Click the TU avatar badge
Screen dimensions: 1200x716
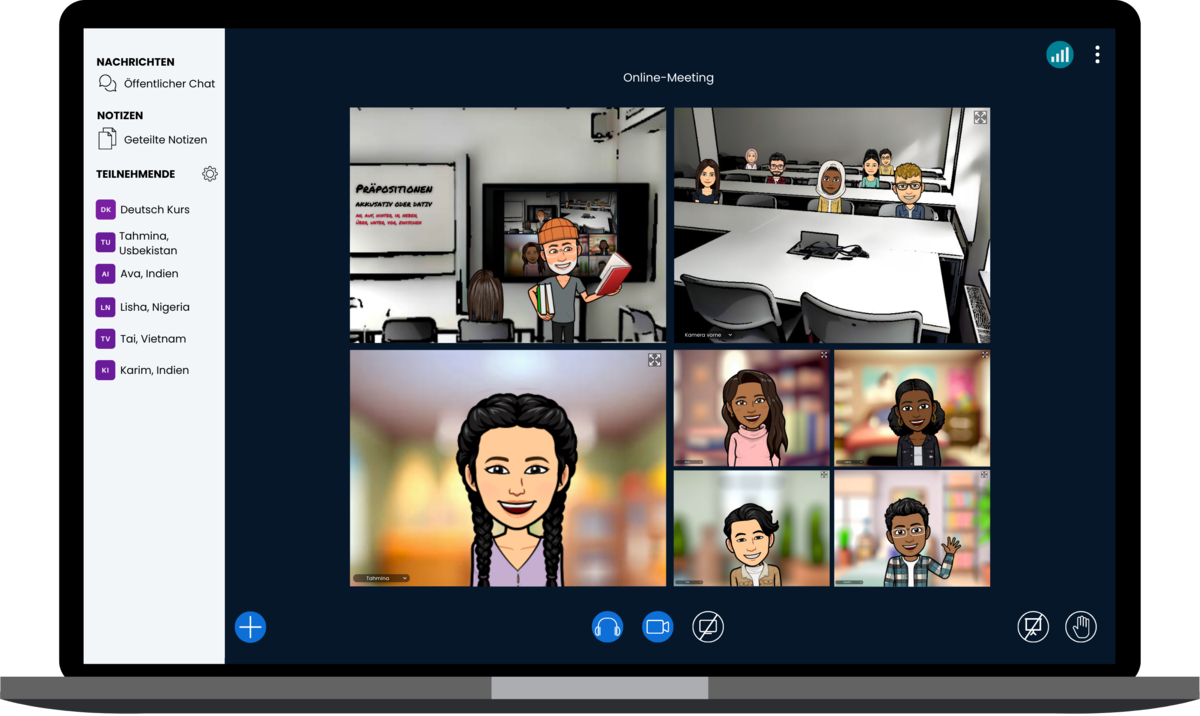click(x=105, y=242)
